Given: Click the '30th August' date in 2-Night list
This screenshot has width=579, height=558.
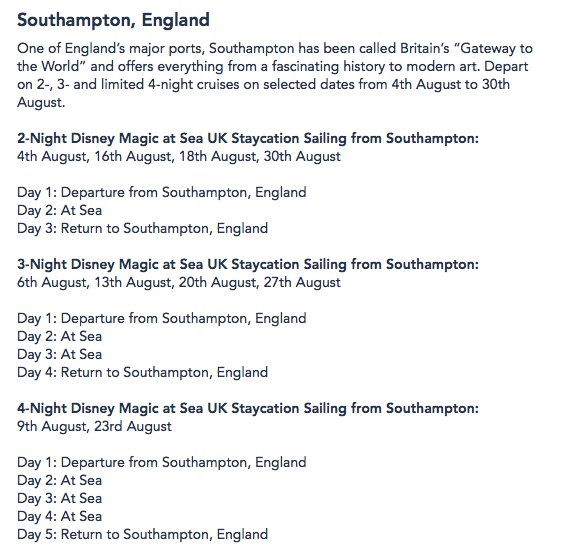Looking at the screenshot, I should [x=302, y=157].
